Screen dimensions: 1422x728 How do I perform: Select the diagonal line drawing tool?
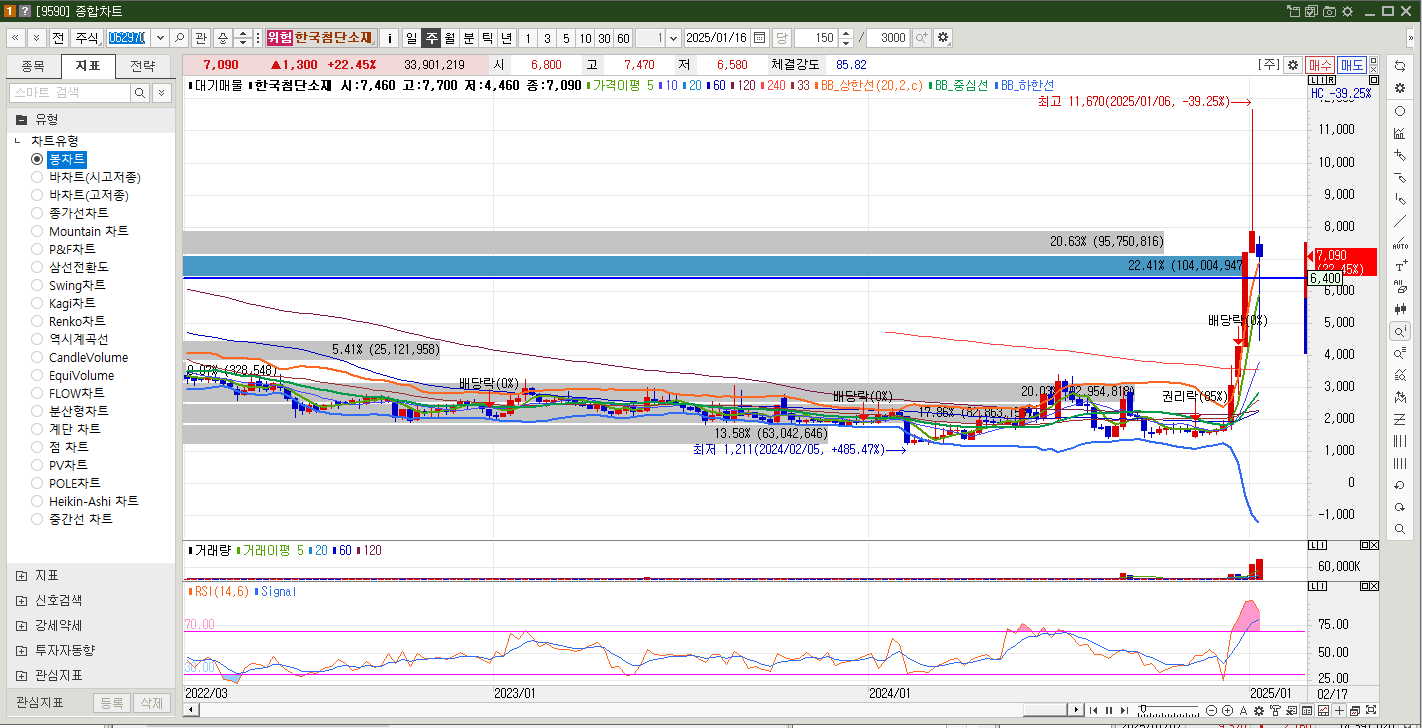[x=1400, y=221]
